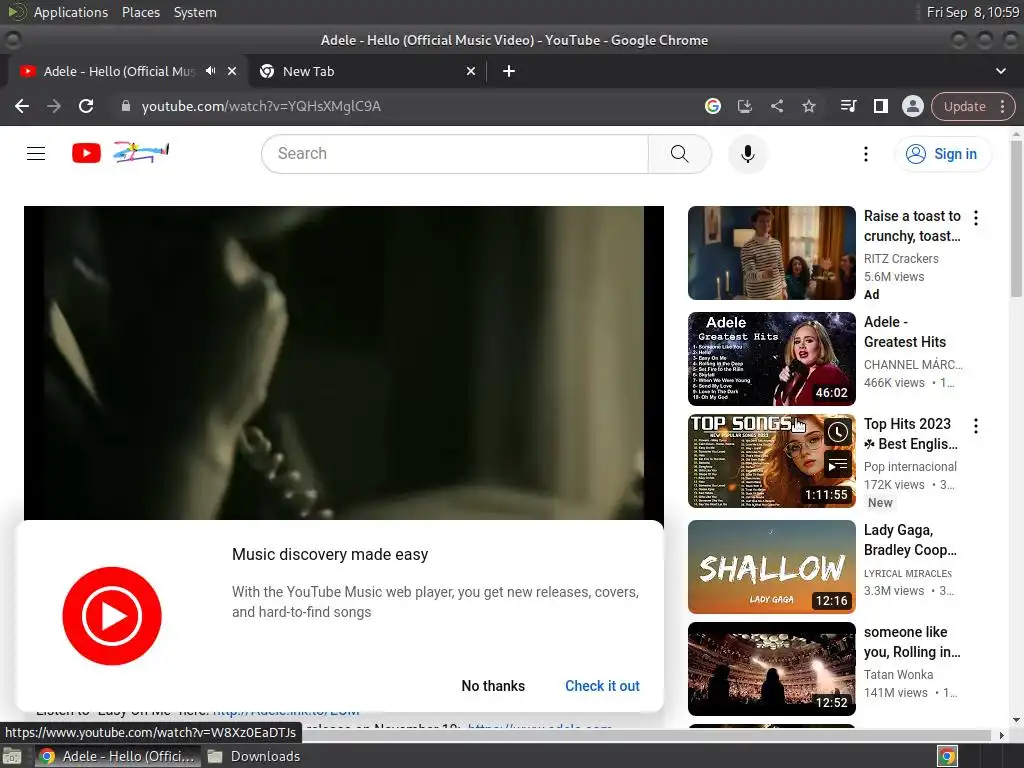
Task: Click the Google icon in address bar
Action: 713,106
